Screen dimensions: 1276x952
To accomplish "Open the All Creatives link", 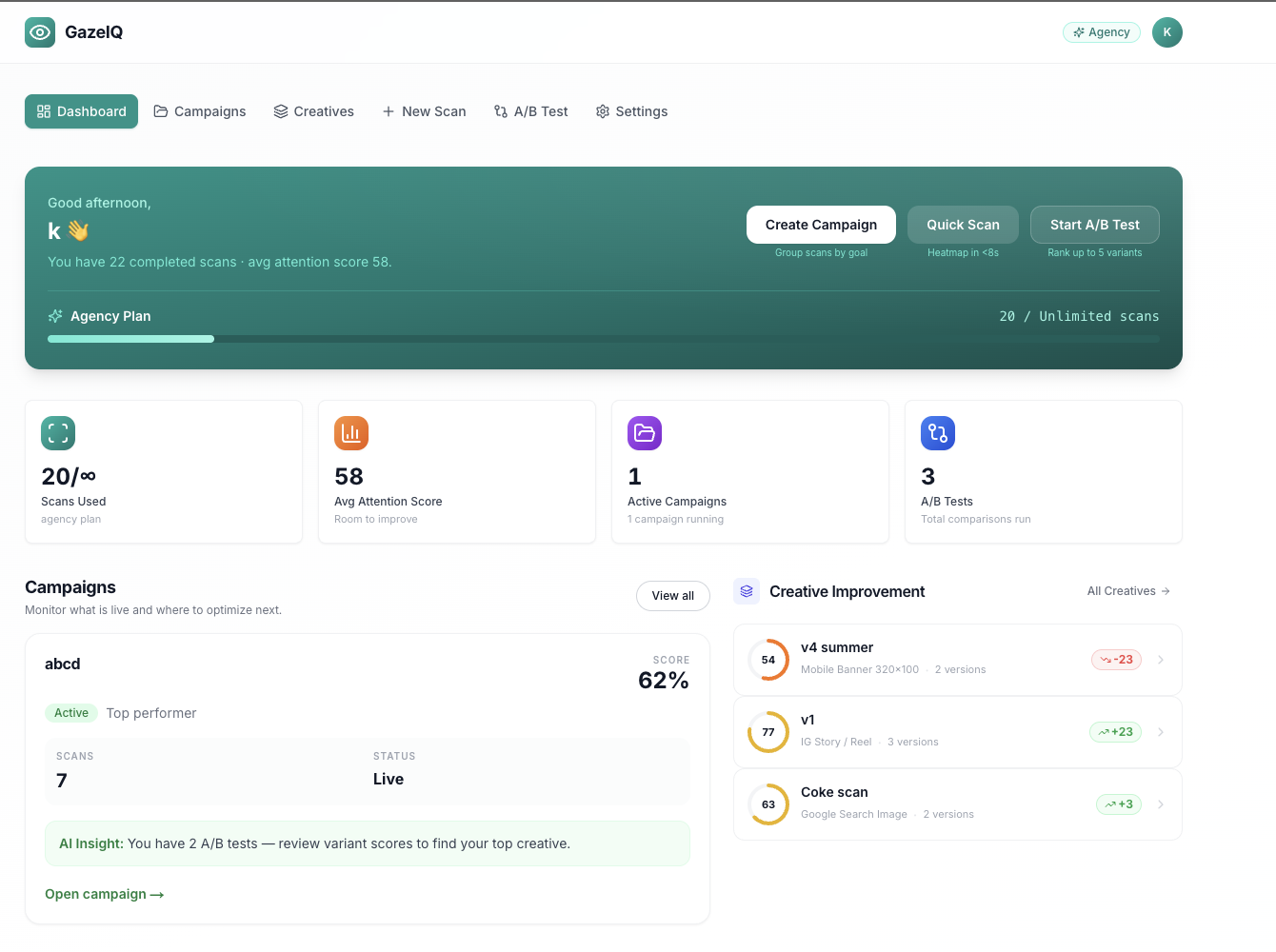I will [1128, 591].
